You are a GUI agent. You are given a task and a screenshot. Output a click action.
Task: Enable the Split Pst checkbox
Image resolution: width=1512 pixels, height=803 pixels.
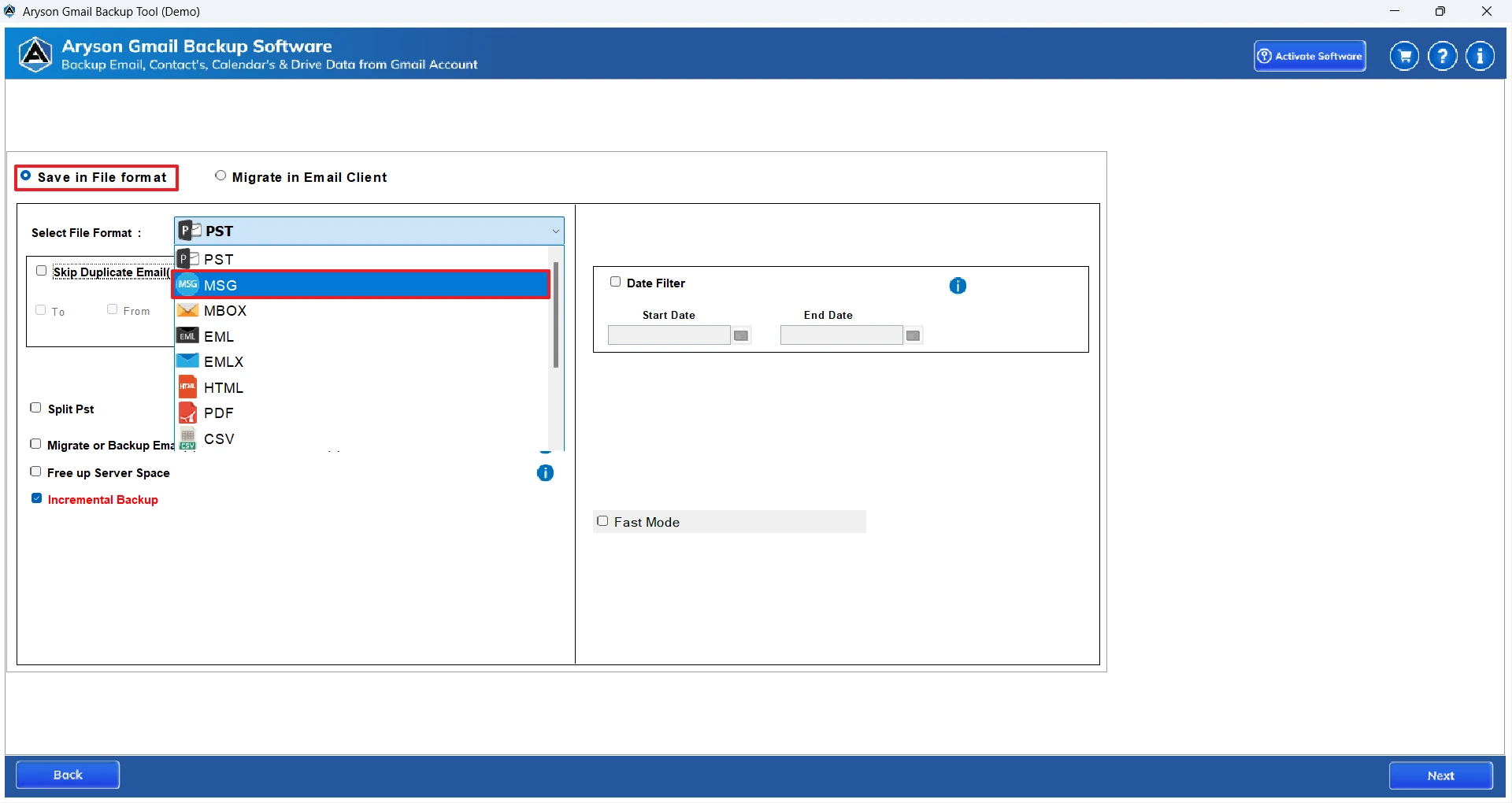click(x=35, y=408)
